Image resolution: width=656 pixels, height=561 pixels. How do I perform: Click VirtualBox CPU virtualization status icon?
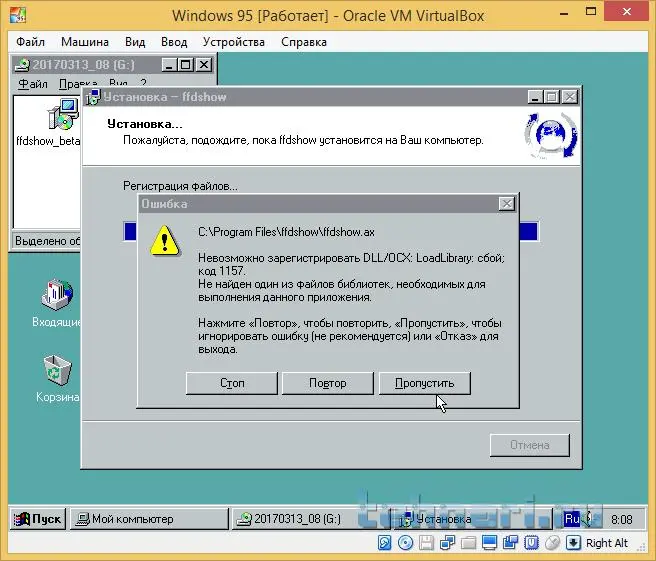pyautogui.click(x=531, y=543)
